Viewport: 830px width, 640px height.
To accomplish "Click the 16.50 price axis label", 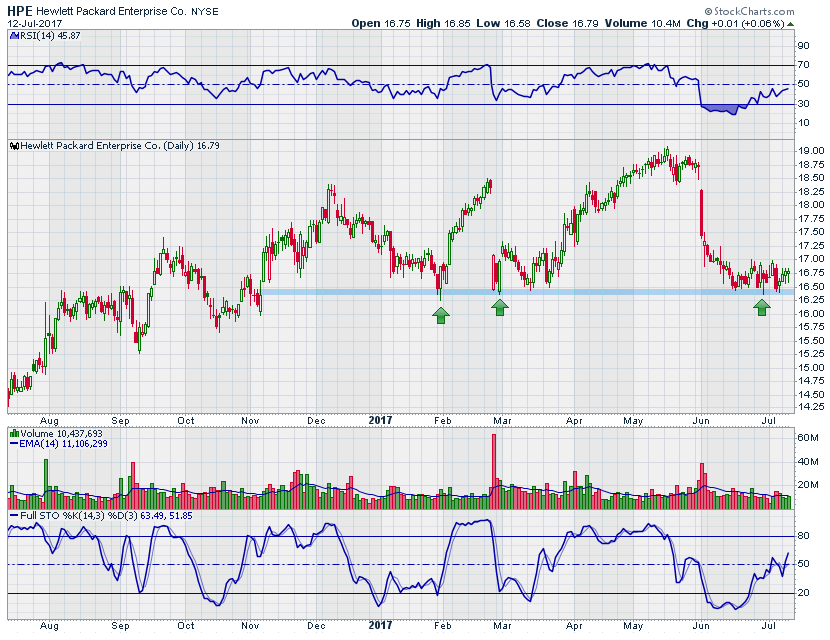I will 811,286.
